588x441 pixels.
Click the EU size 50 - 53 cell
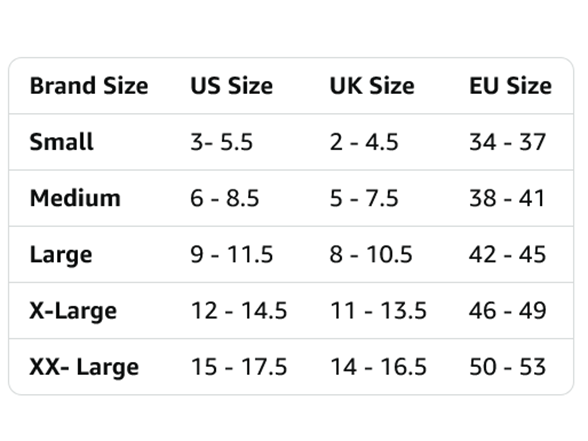[x=507, y=367]
